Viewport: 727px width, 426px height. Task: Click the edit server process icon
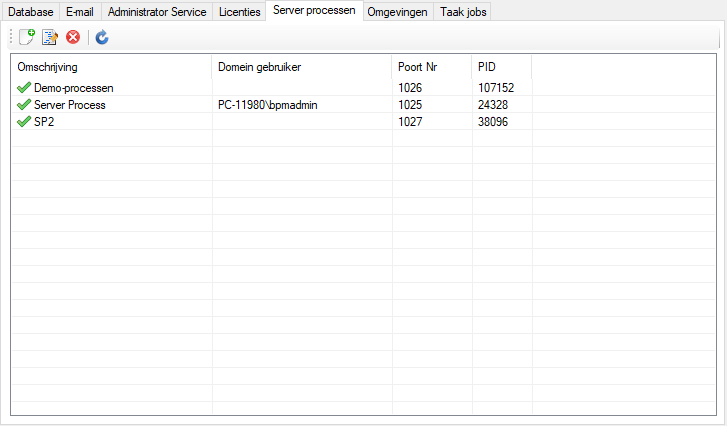point(50,38)
